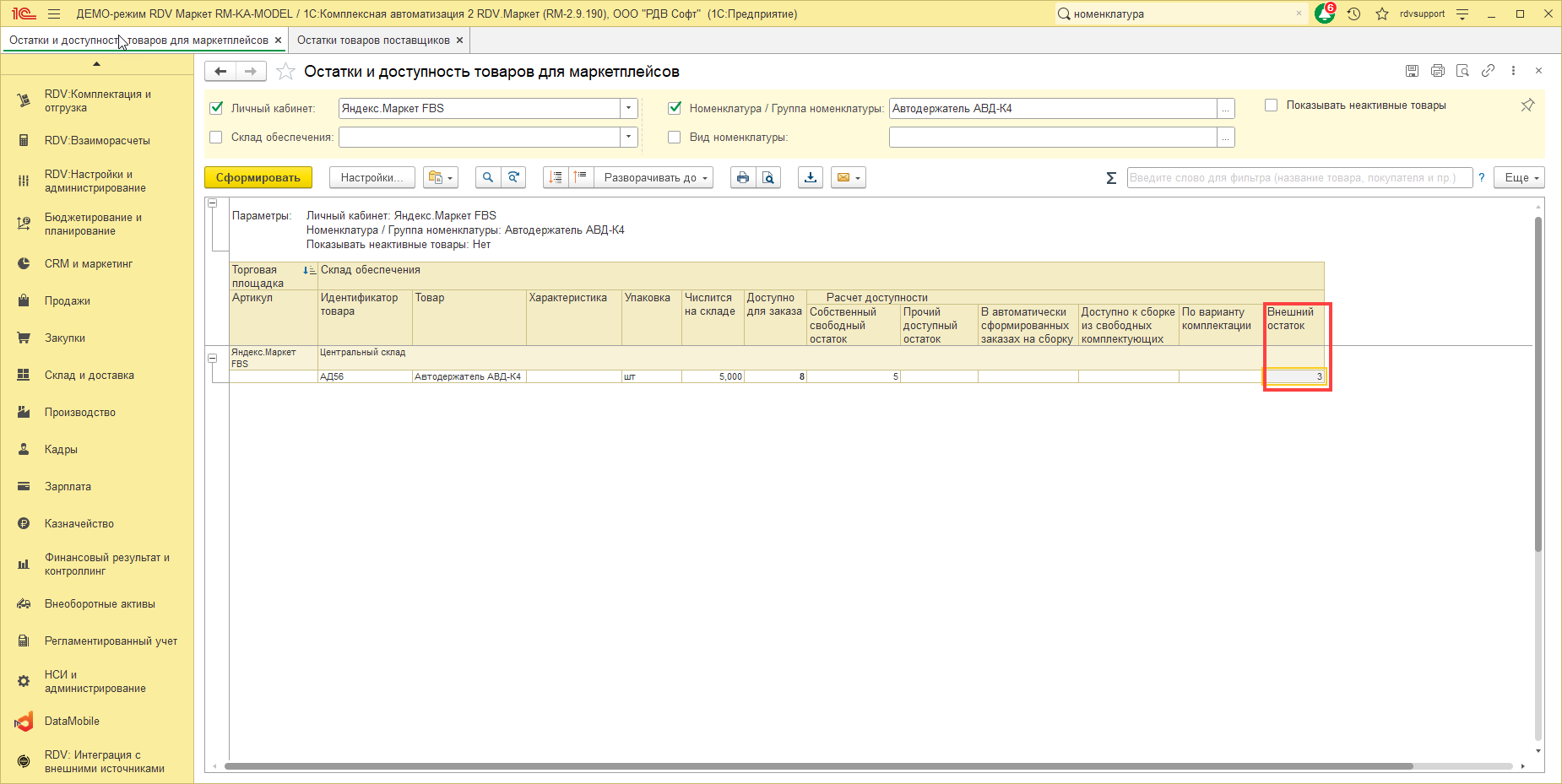Save report to file via download icon

point(811,177)
